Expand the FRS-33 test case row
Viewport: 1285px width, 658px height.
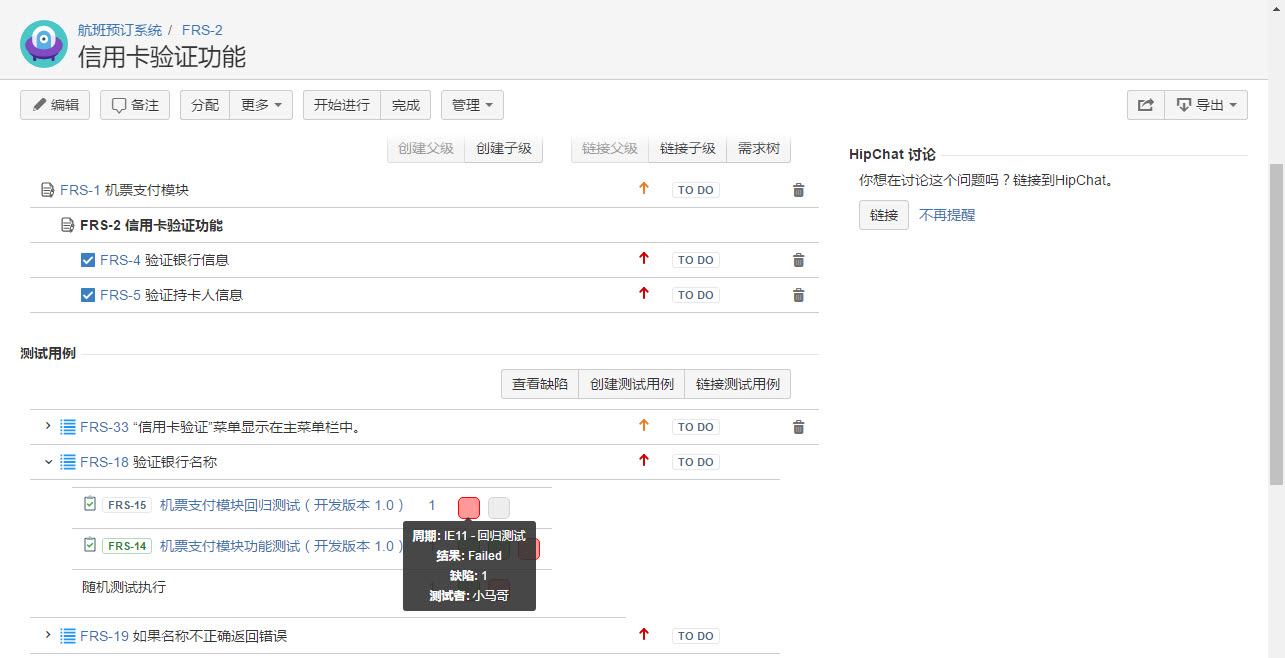(x=47, y=427)
